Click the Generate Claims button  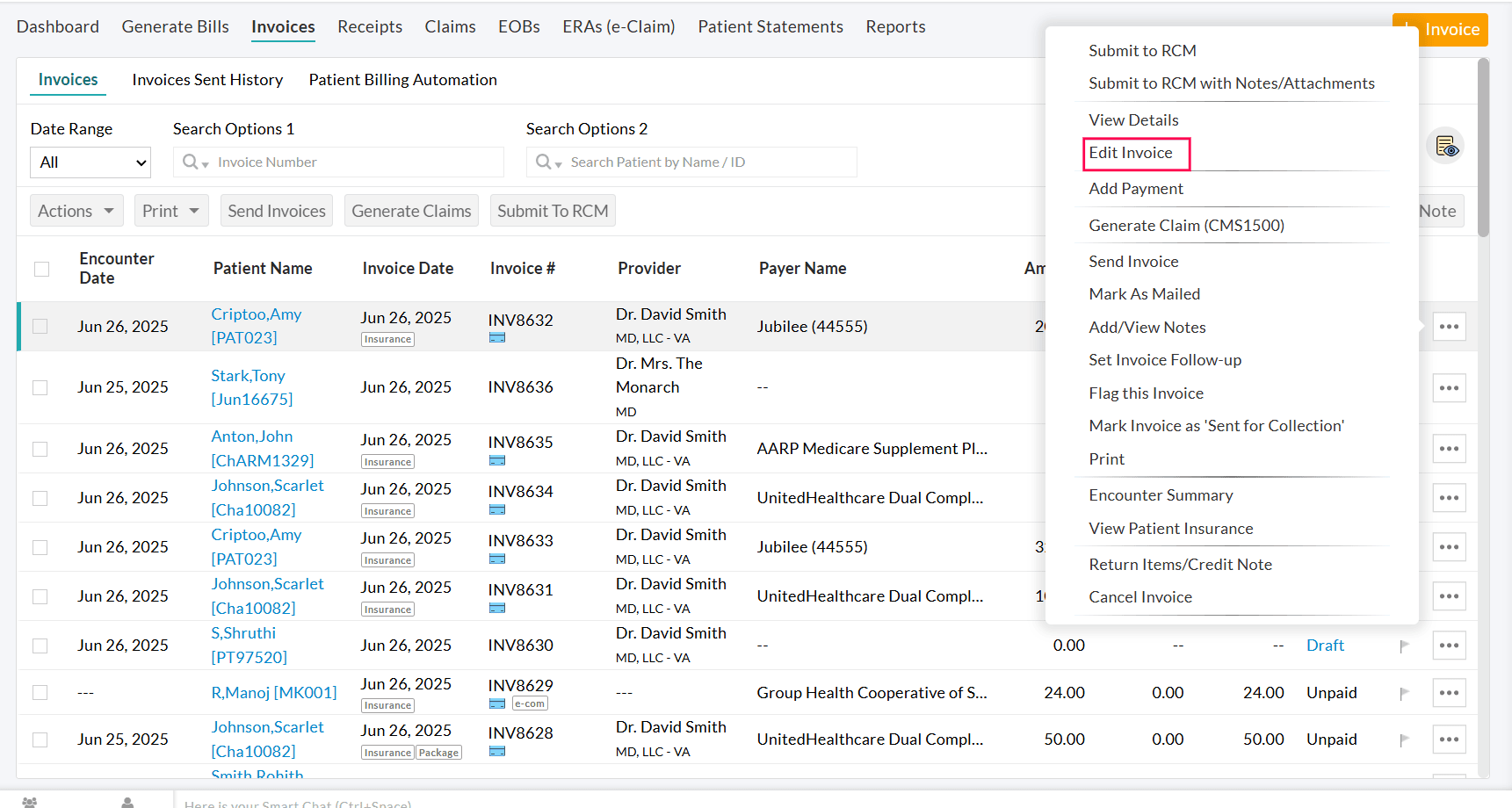(411, 211)
